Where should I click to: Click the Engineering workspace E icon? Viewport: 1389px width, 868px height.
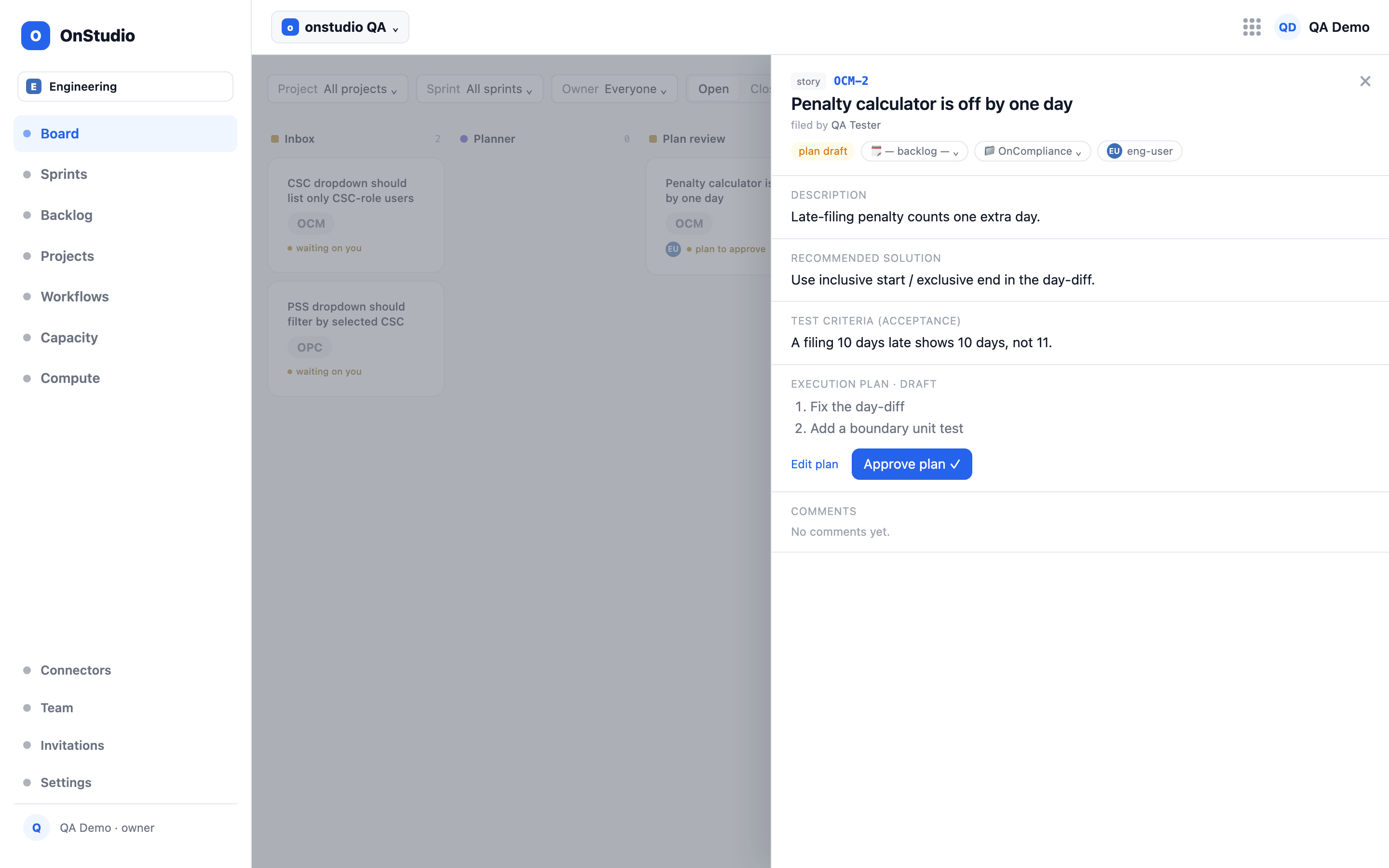tap(34, 87)
